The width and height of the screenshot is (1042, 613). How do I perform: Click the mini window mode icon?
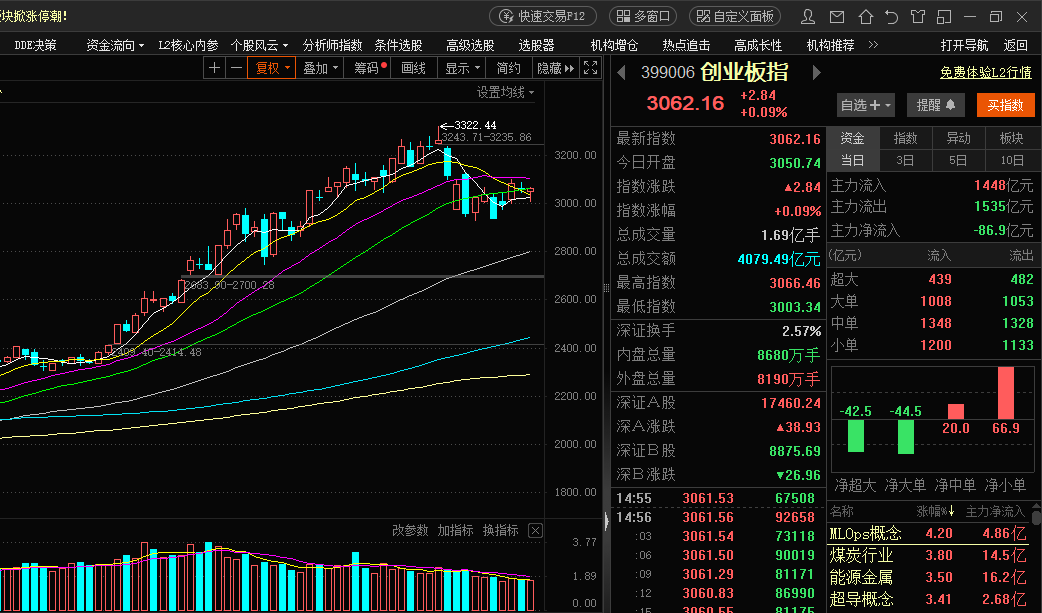(944, 17)
